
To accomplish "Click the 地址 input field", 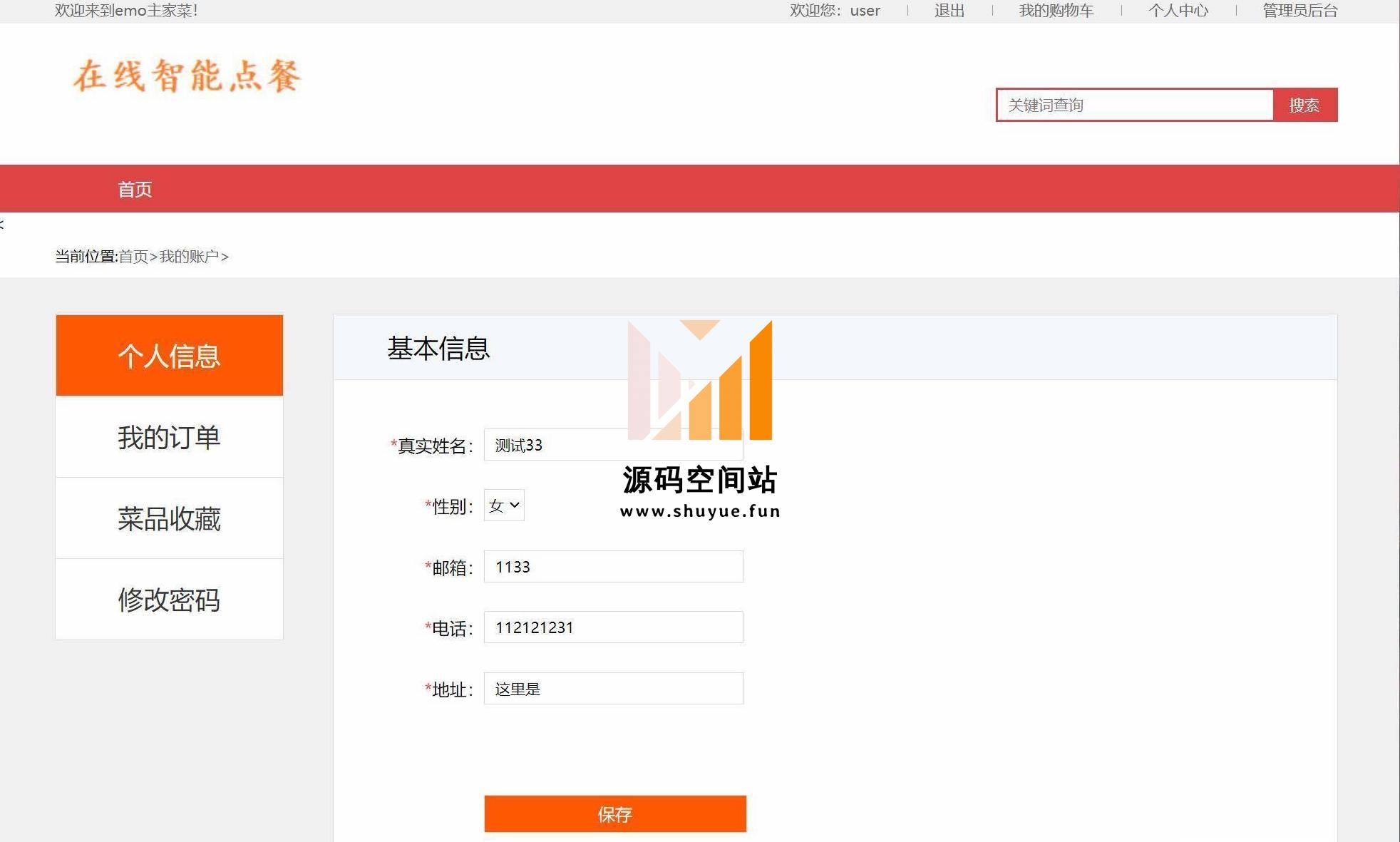I will tap(613, 689).
